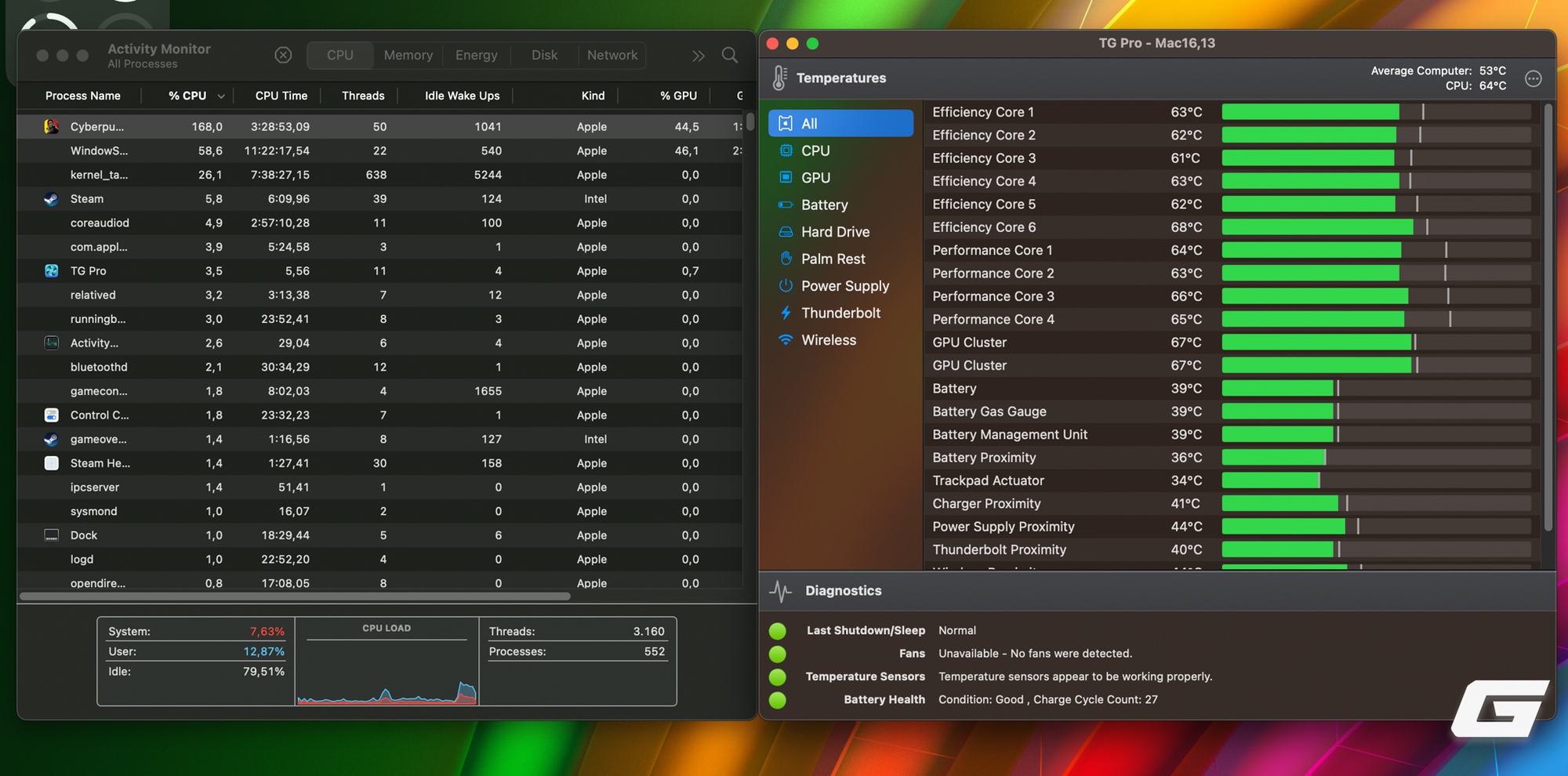
Task: Select Battery category in TG Pro sidebar
Action: (840, 205)
